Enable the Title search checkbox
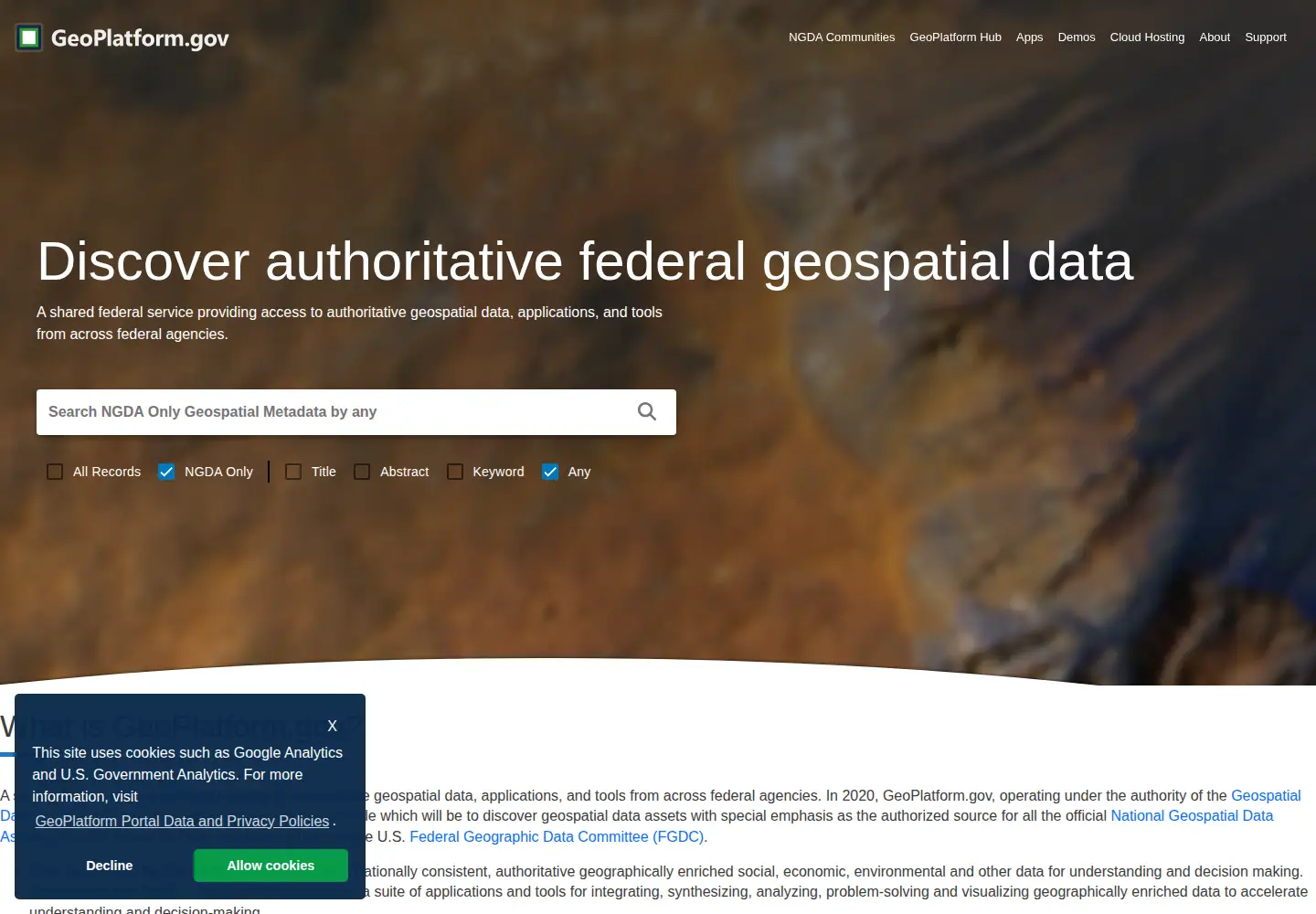Viewport: 1316px width, 914px height. pyautogui.click(x=293, y=472)
